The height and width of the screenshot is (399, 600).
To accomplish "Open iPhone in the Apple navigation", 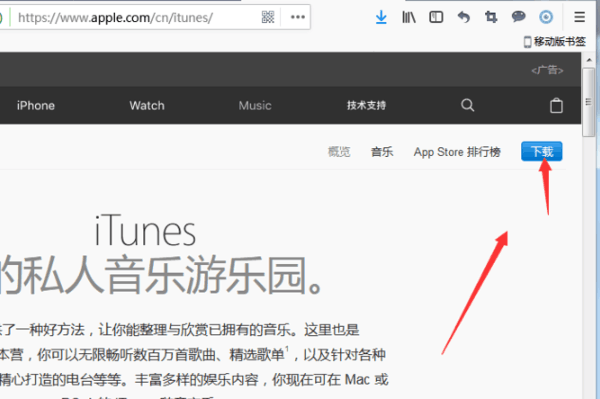I will pyautogui.click(x=36, y=106).
